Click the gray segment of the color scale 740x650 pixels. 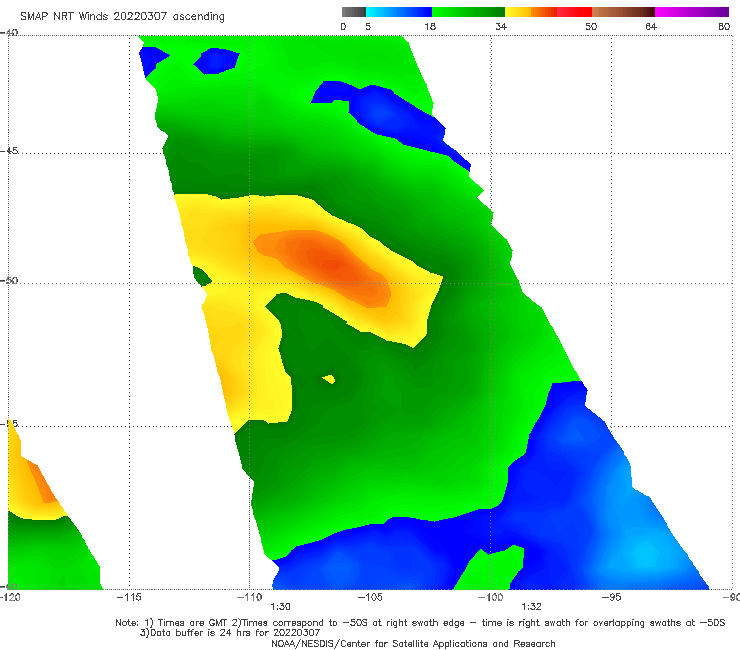(x=354, y=12)
